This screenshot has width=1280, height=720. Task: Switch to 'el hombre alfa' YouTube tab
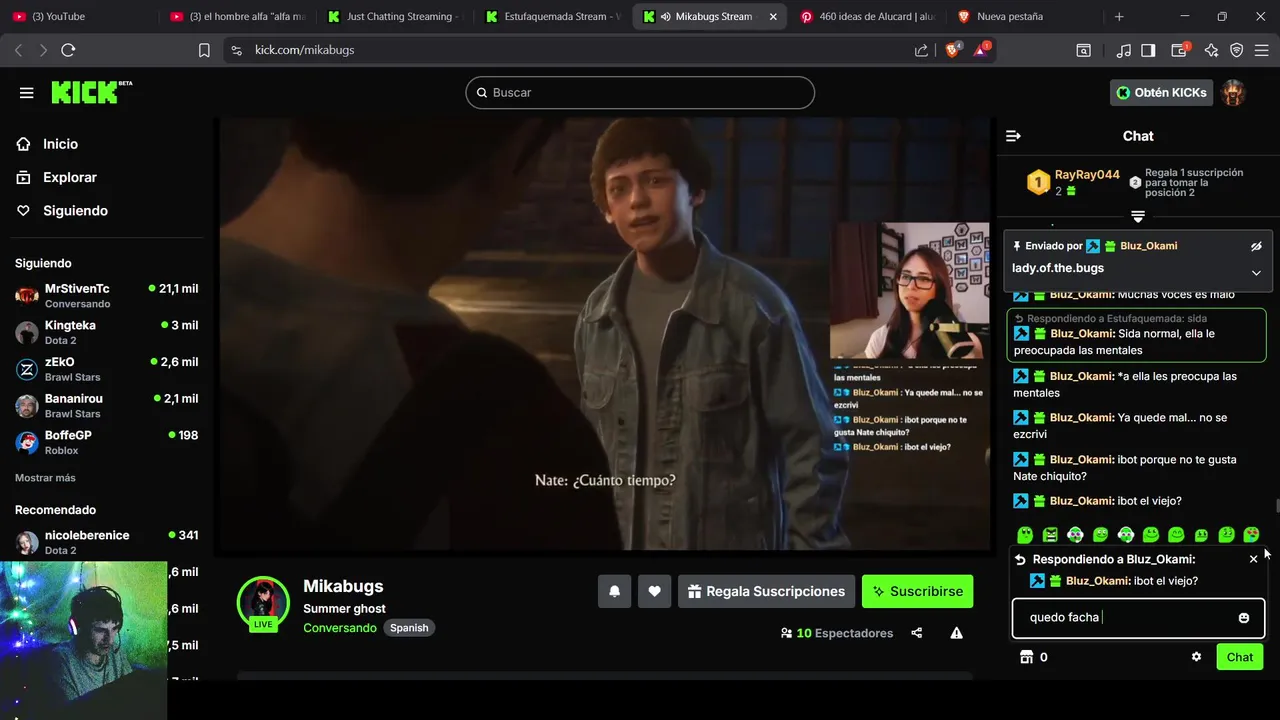tap(239, 16)
